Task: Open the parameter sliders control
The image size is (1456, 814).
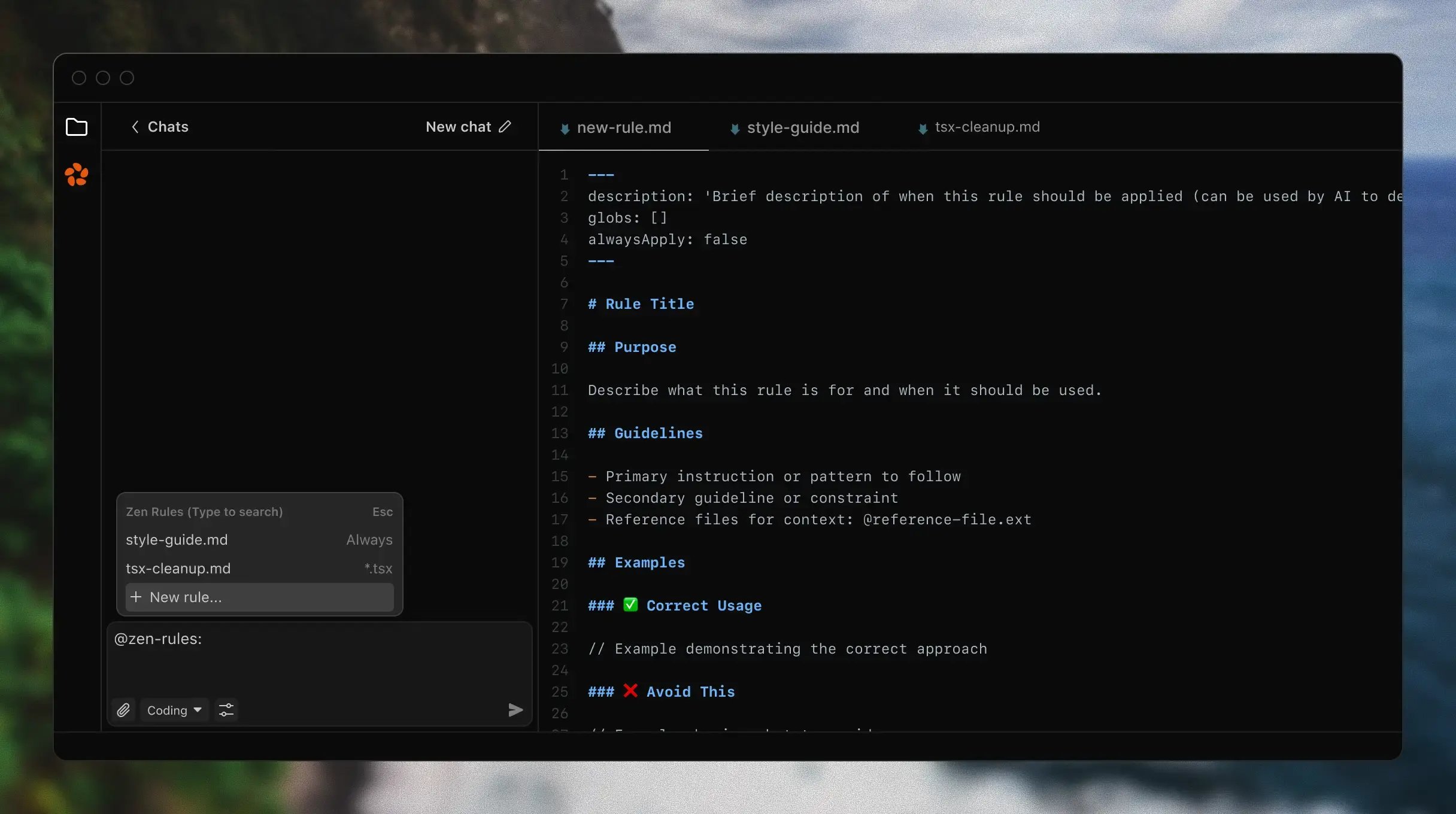Action: point(226,710)
